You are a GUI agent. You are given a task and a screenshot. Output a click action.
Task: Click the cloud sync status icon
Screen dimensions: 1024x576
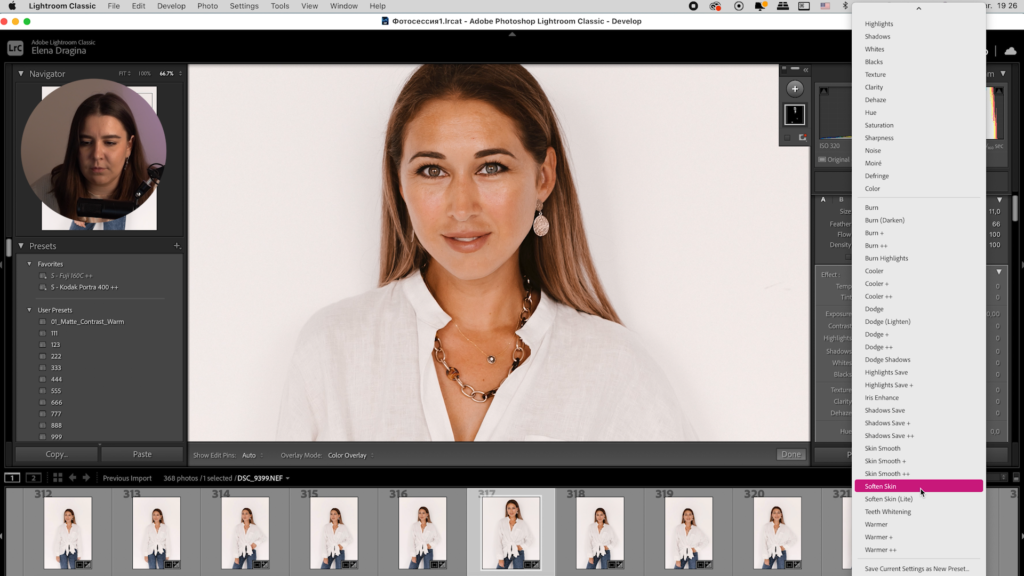(1010, 50)
